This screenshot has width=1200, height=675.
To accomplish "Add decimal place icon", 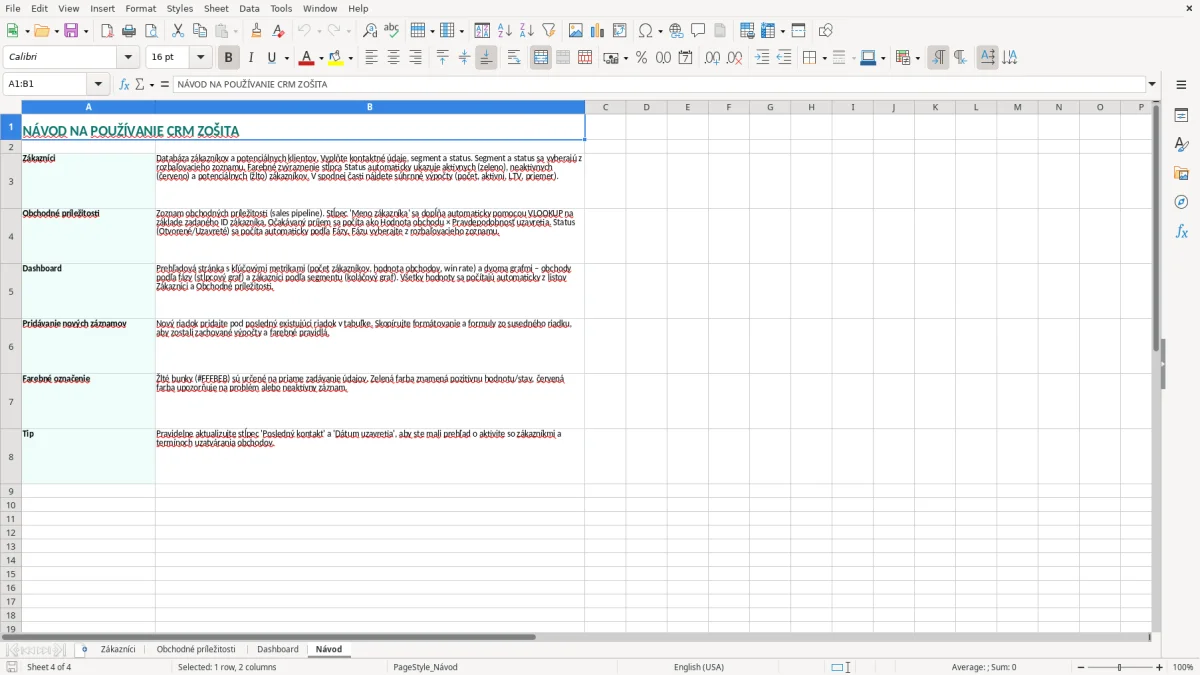I will coord(713,58).
